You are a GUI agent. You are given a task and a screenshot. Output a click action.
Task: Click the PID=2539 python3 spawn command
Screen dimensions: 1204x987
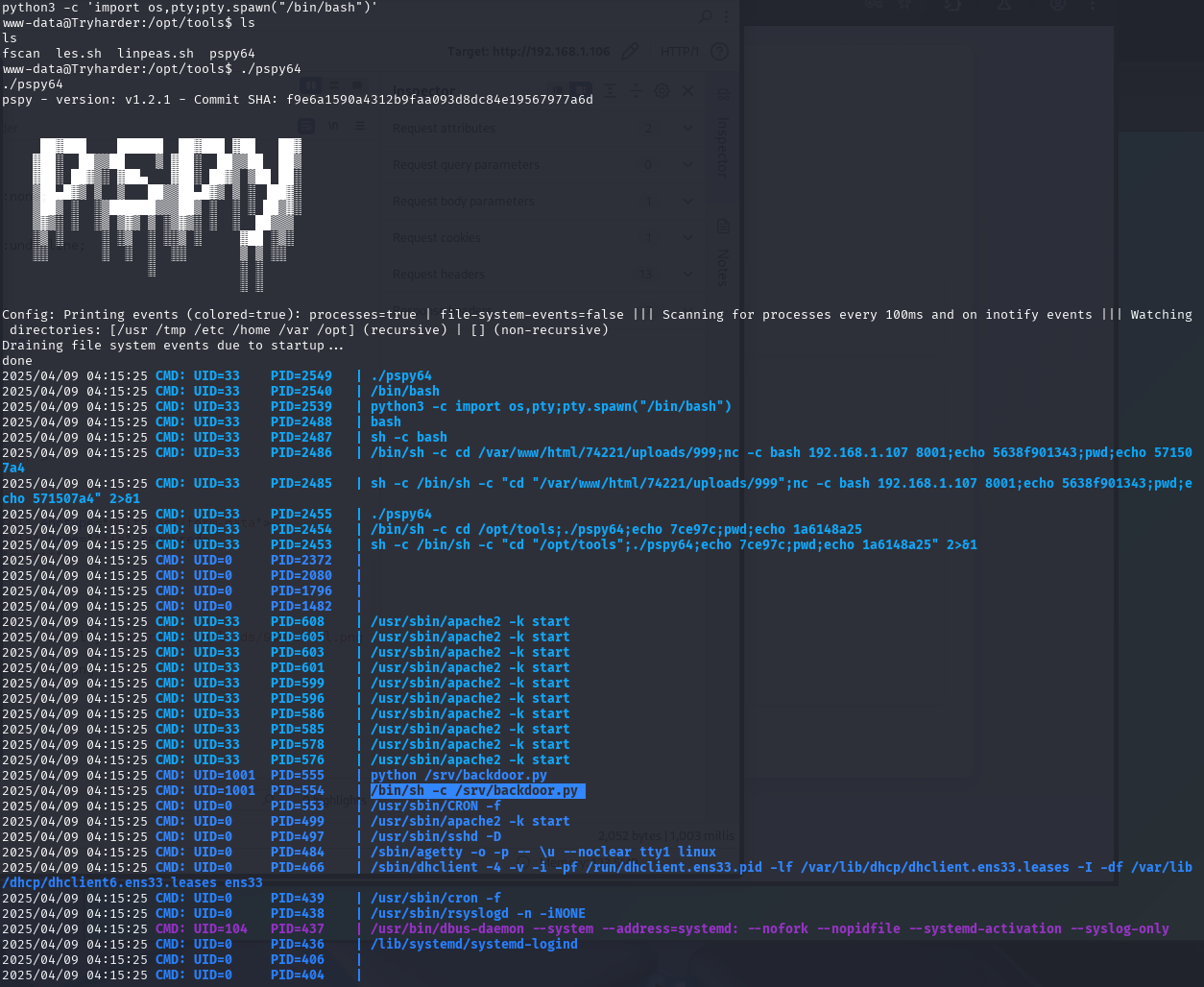point(551,406)
